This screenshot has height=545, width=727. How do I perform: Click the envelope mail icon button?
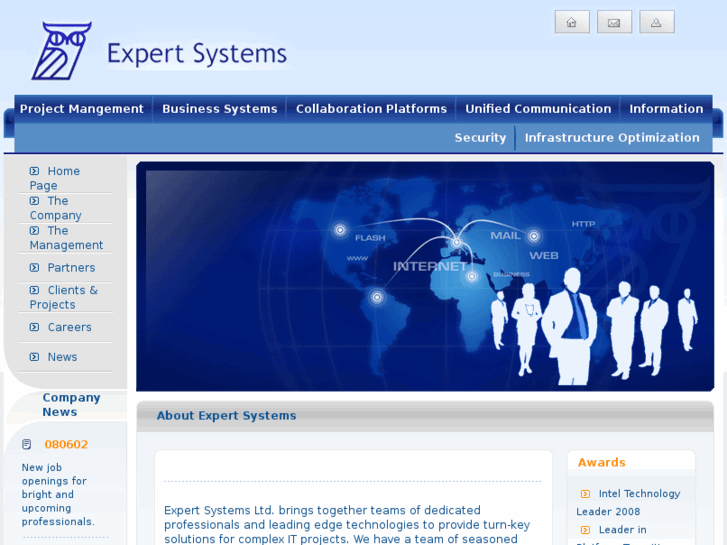pos(614,22)
